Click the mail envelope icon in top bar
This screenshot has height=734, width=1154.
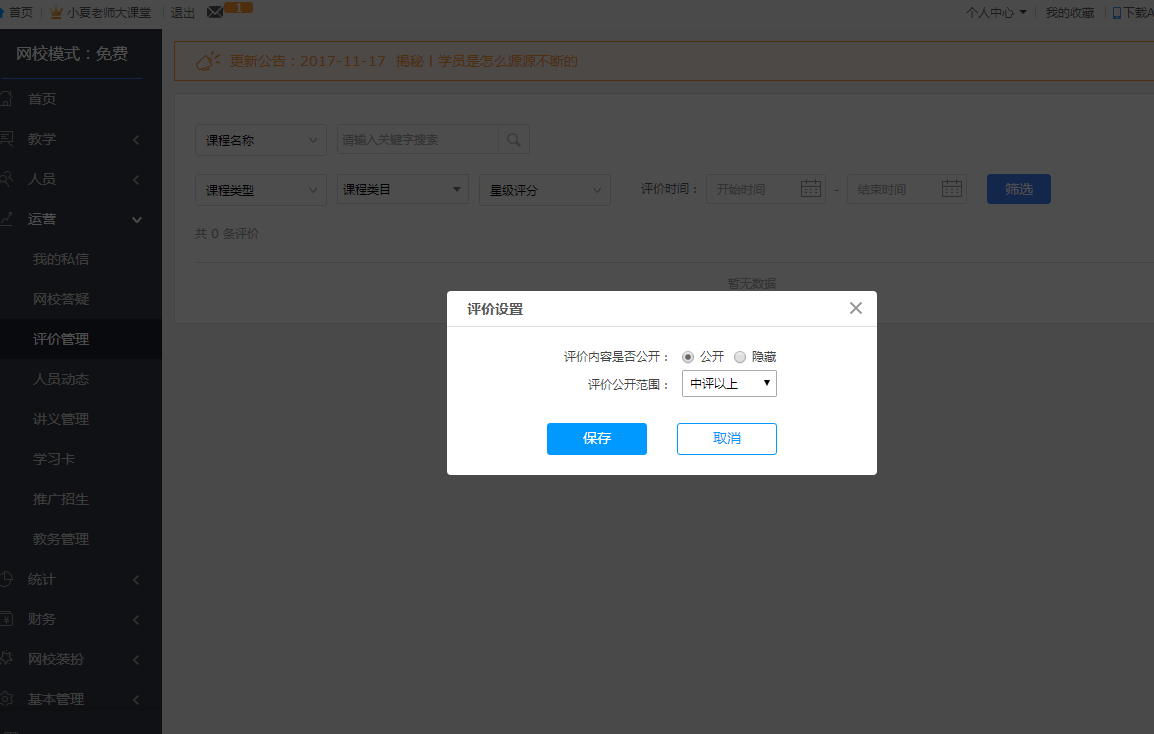[x=215, y=12]
